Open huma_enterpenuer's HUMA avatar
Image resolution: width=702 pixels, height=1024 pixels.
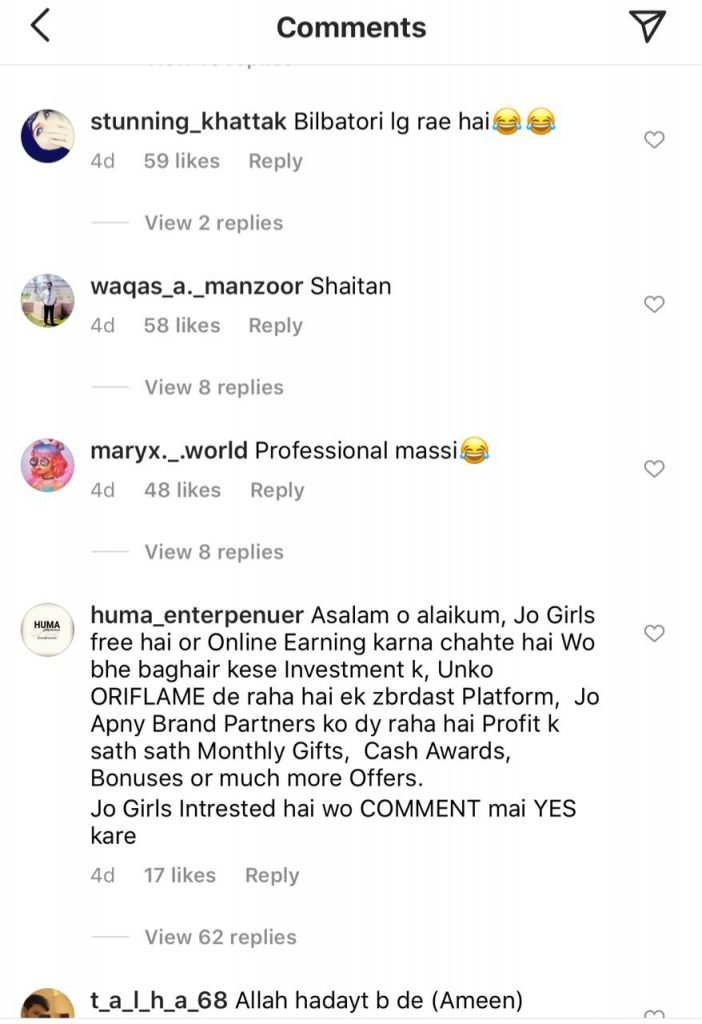click(x=48, y=629)
